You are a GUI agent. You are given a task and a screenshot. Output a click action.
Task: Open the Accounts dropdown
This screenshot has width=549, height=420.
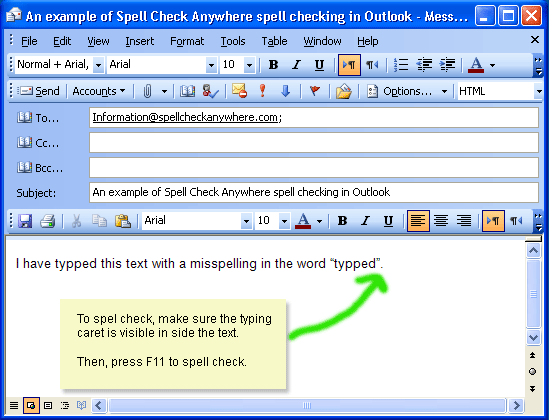[x=99, y=91]
